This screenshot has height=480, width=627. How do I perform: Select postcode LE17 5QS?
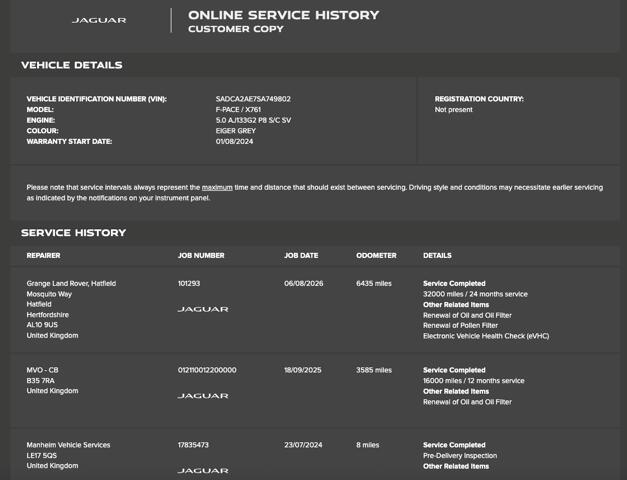pos(42,455)
